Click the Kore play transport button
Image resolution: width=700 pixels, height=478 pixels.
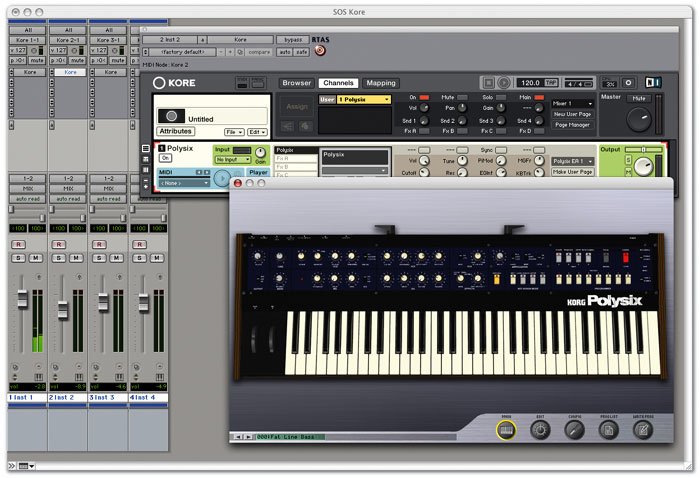(x=504, y=83)
